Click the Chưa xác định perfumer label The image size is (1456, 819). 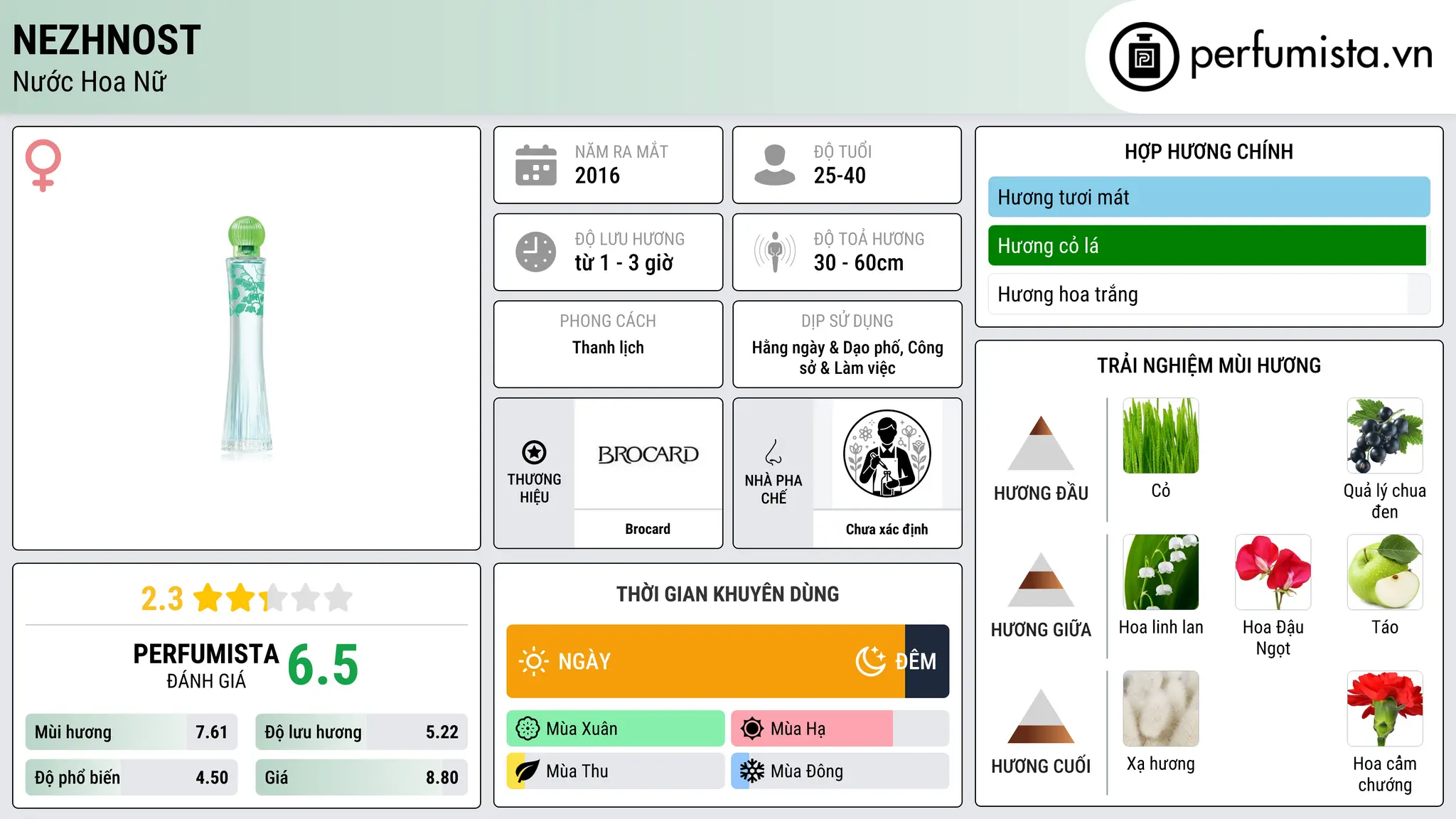(x=887, y=529)
